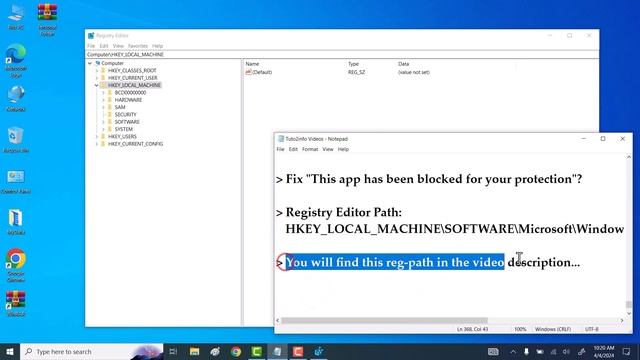Expand HKEY_CURRENT_USER in the registry tree

click(97, 78)
